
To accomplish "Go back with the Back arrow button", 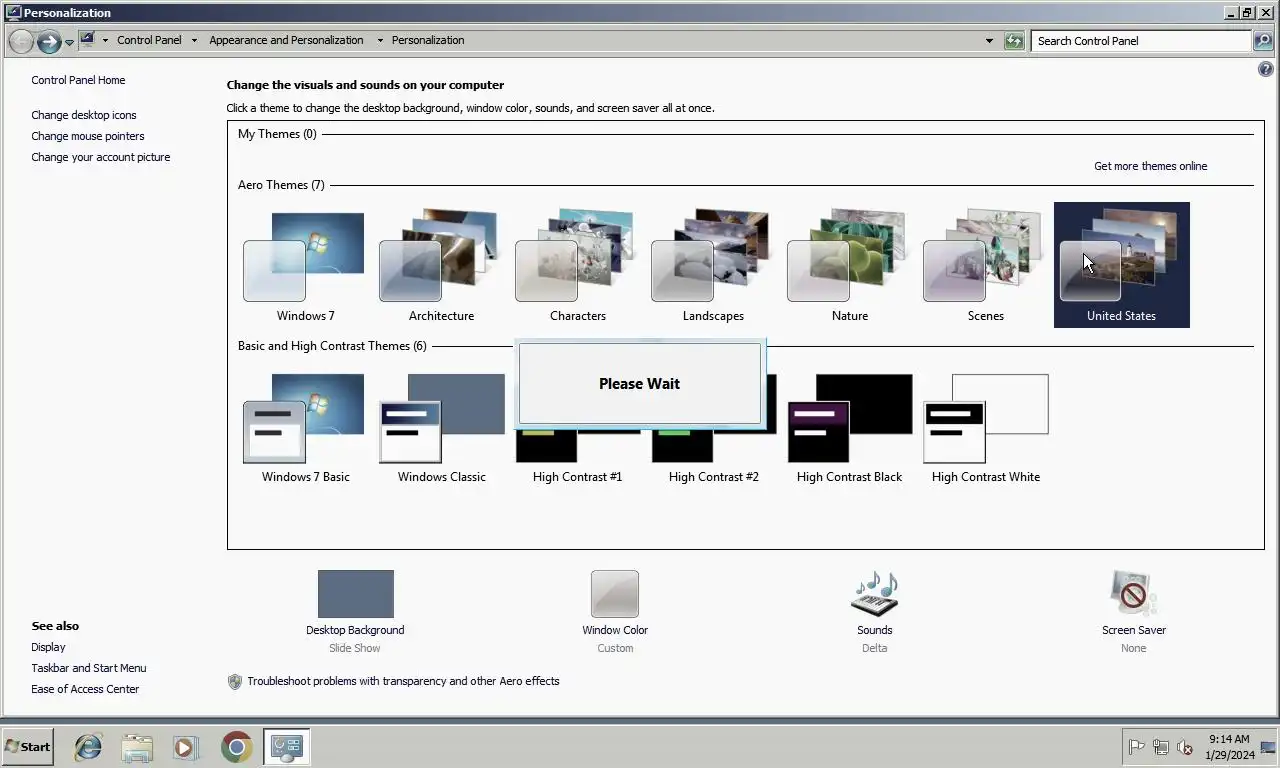I will tap(20, 41).
